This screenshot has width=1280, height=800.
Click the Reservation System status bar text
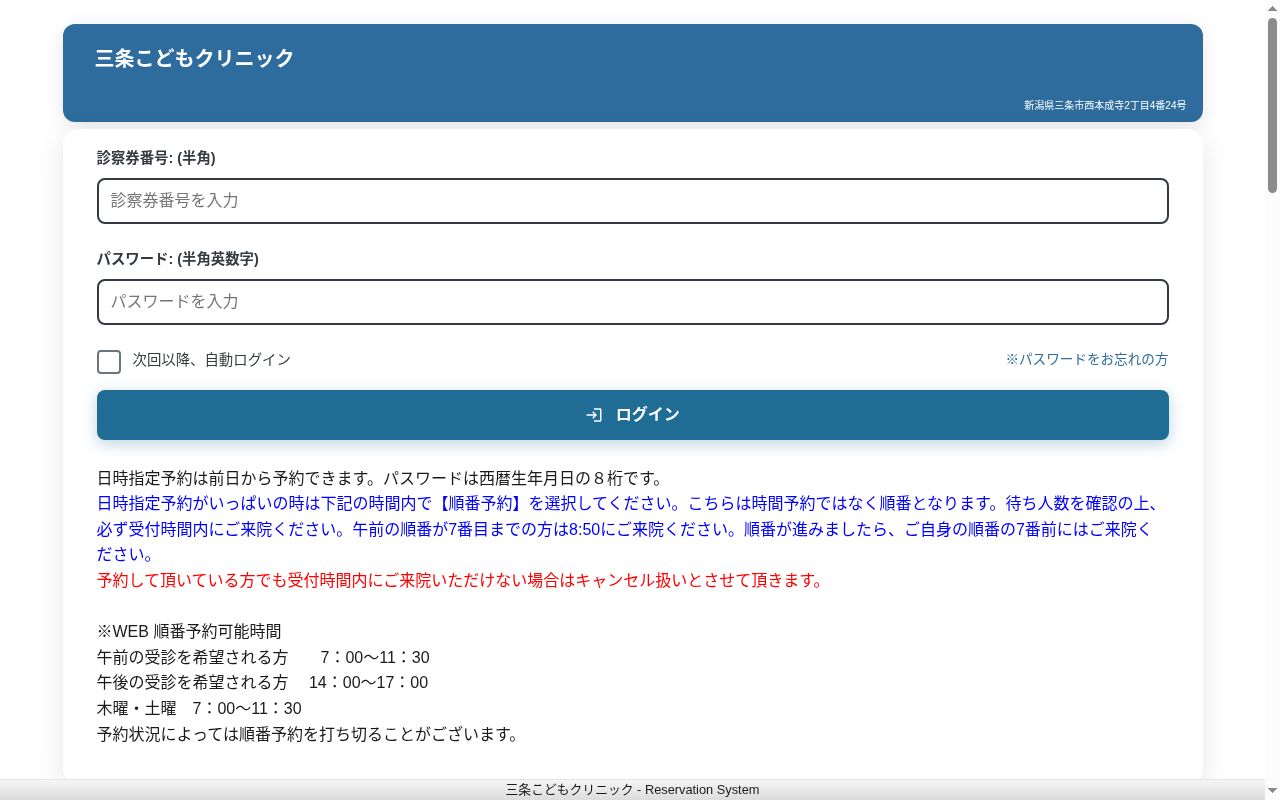632,790
